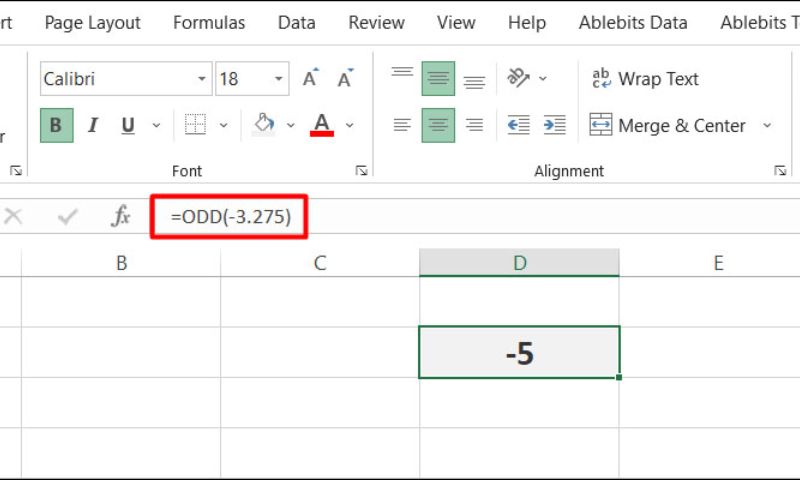The image size is (800, 480).
Task: Toggle Italic formatting button
Action: pyautogui.click(x=93, y=125)
